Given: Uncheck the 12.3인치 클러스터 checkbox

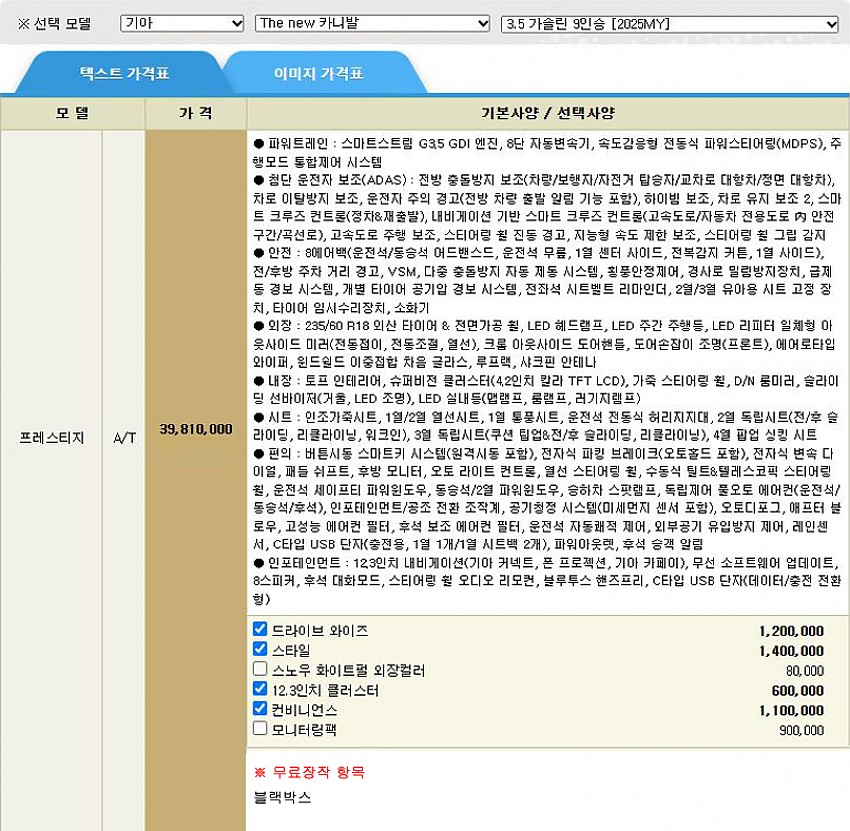Looking at the screenshot, I should click(x=261, y=689).
